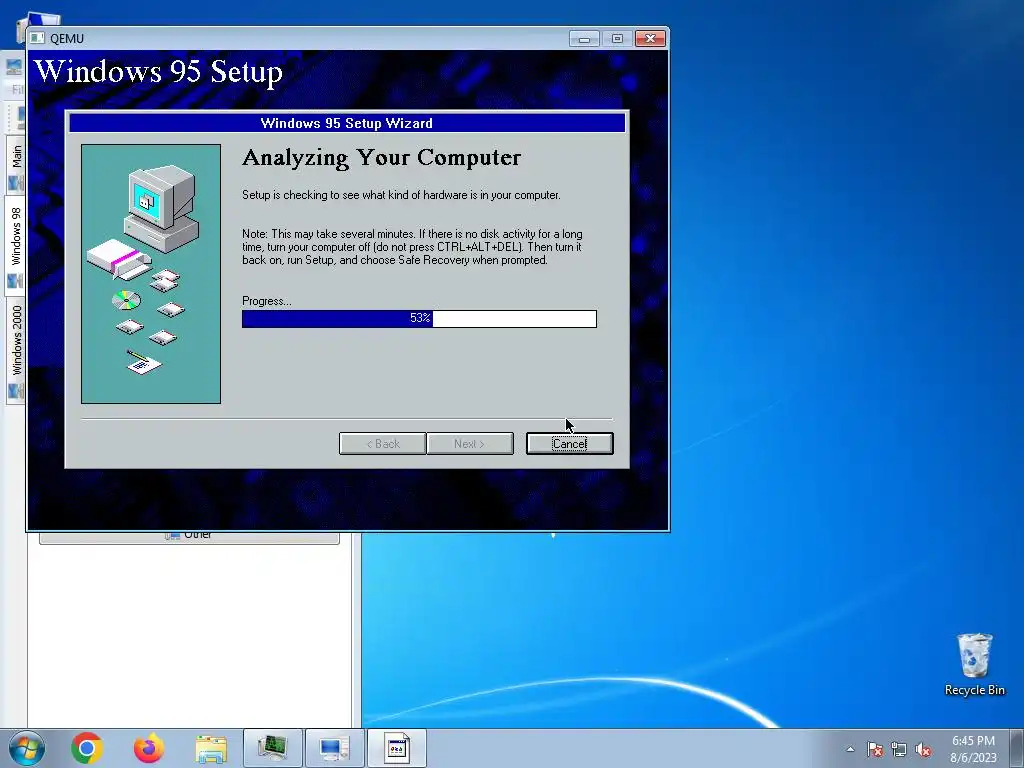Click the disabled Next button
This screenshot has width=1024, height=768.
[470, 443]
